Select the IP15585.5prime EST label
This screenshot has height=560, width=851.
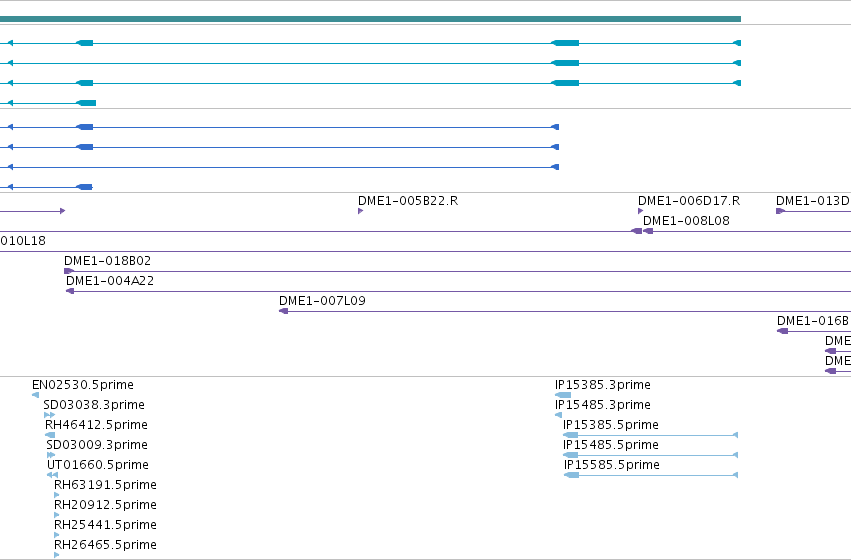[612, 465]
